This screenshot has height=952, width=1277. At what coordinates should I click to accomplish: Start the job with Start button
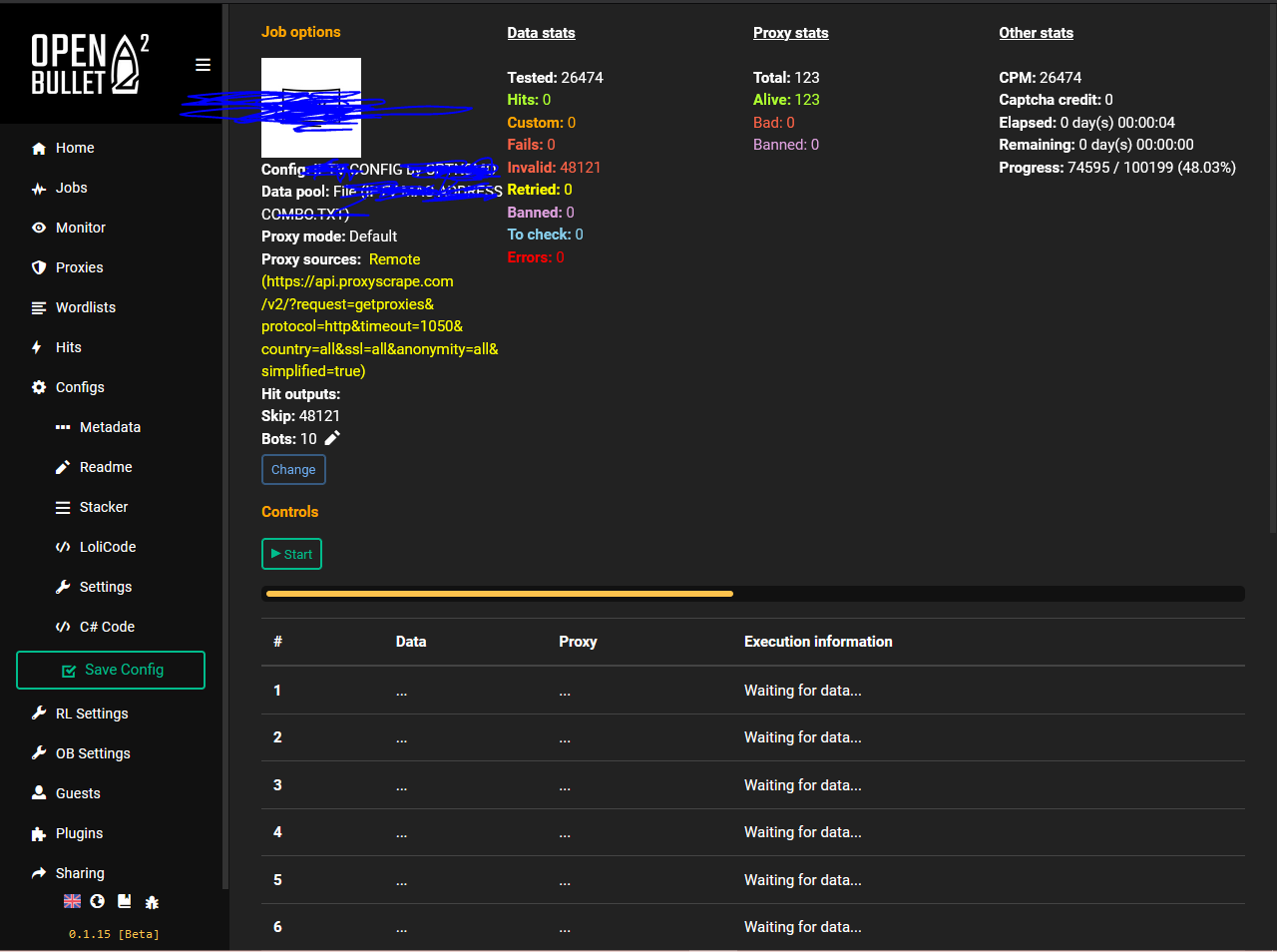pos(291,554)
